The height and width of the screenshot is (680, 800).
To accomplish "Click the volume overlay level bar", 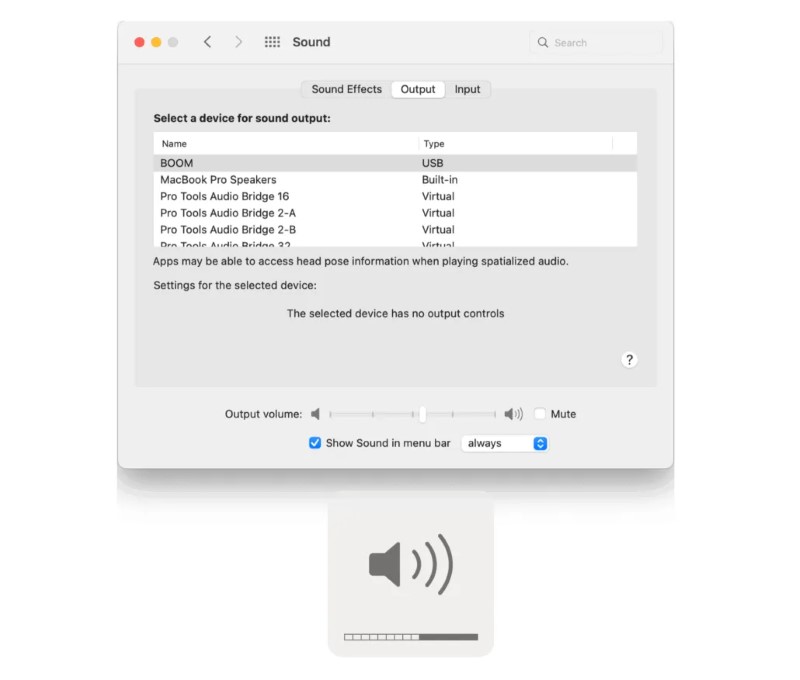I will click(411, 637).
